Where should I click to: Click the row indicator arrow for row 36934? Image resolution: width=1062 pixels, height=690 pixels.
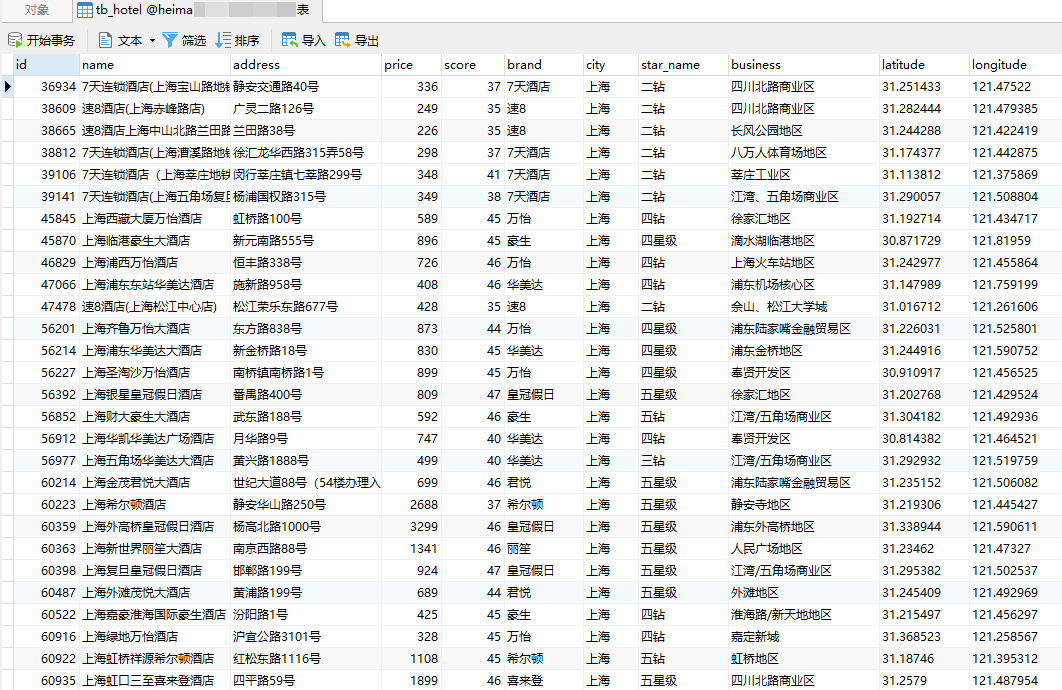8,87
